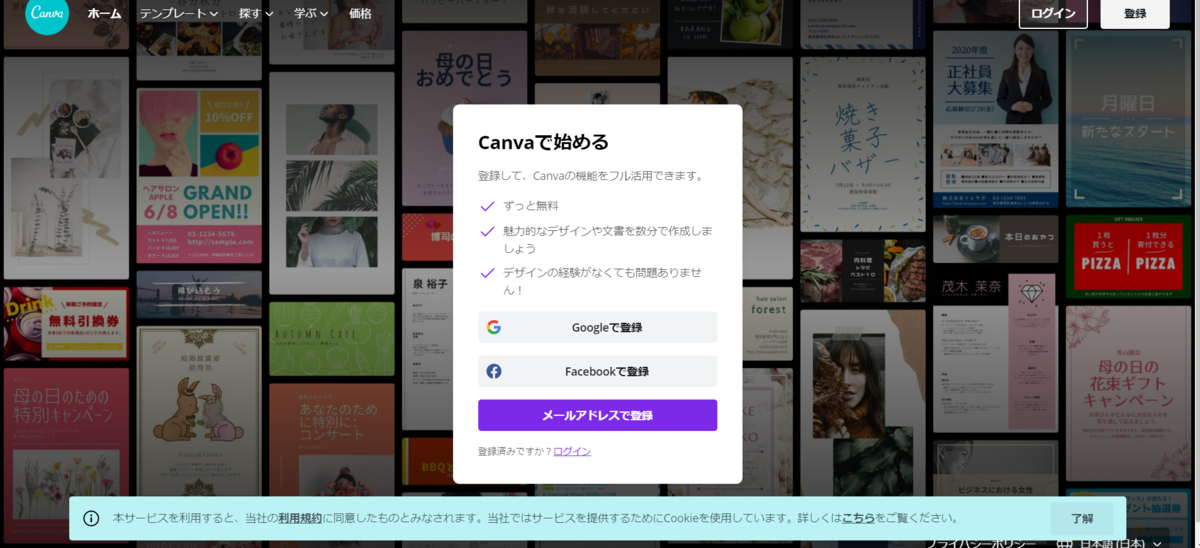Click the Canvaで始める heading text

(544, 142)
